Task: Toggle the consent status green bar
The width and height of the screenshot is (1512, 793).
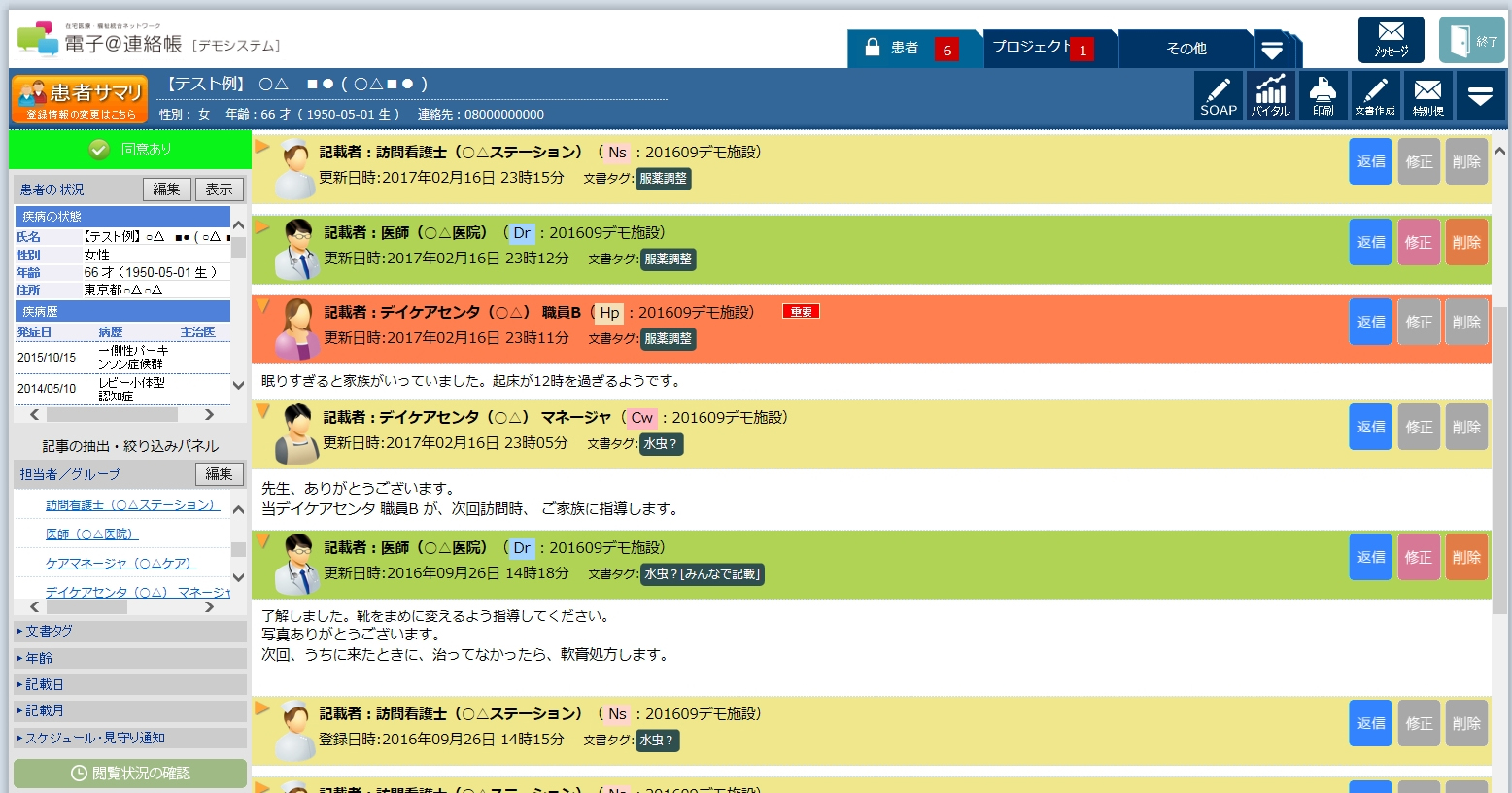Action: 130,149
